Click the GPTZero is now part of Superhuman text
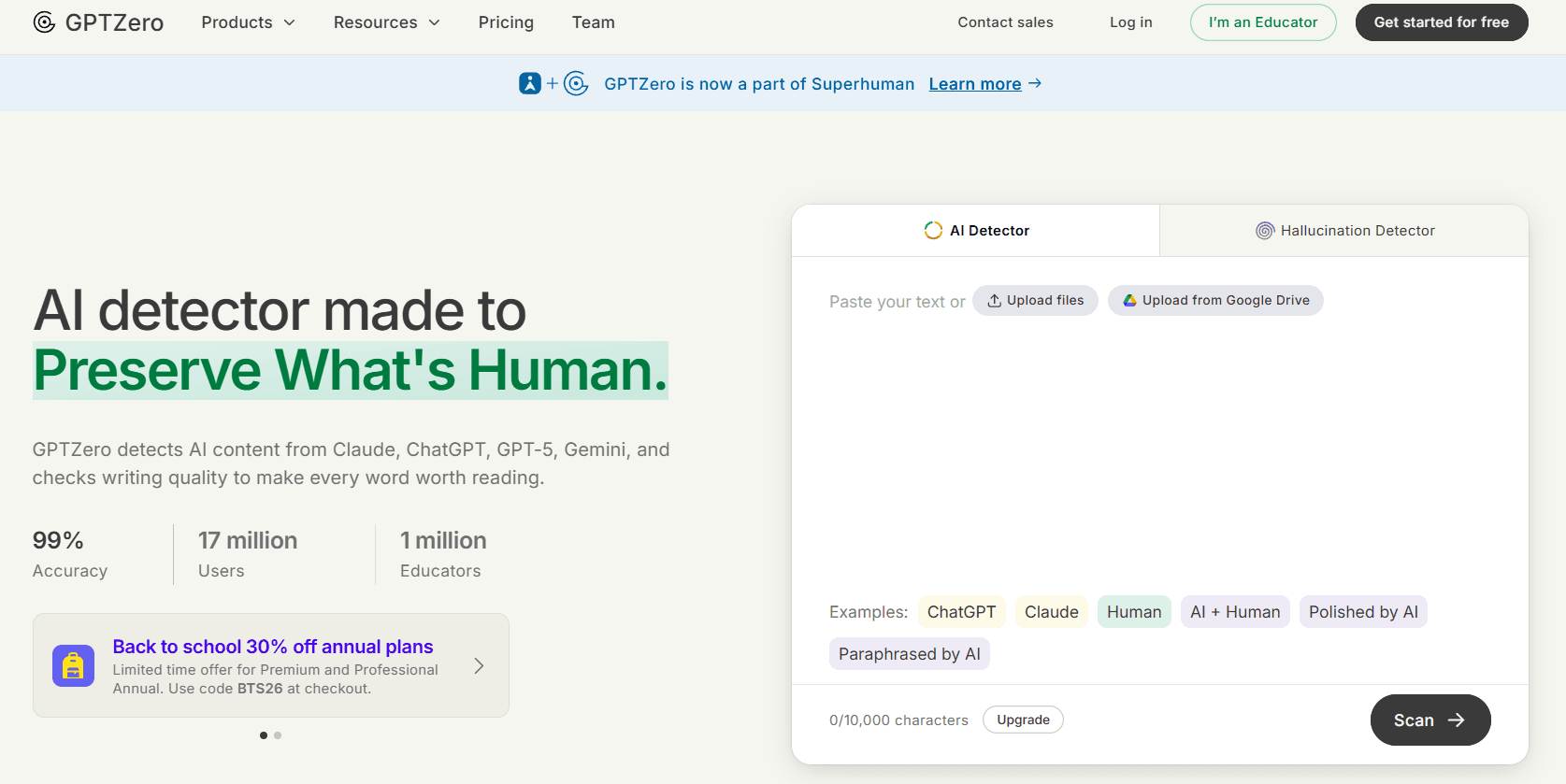Image resolution: width=1566 pixels, height=784 pixels. pyautogui.click(x=759, y=84)
